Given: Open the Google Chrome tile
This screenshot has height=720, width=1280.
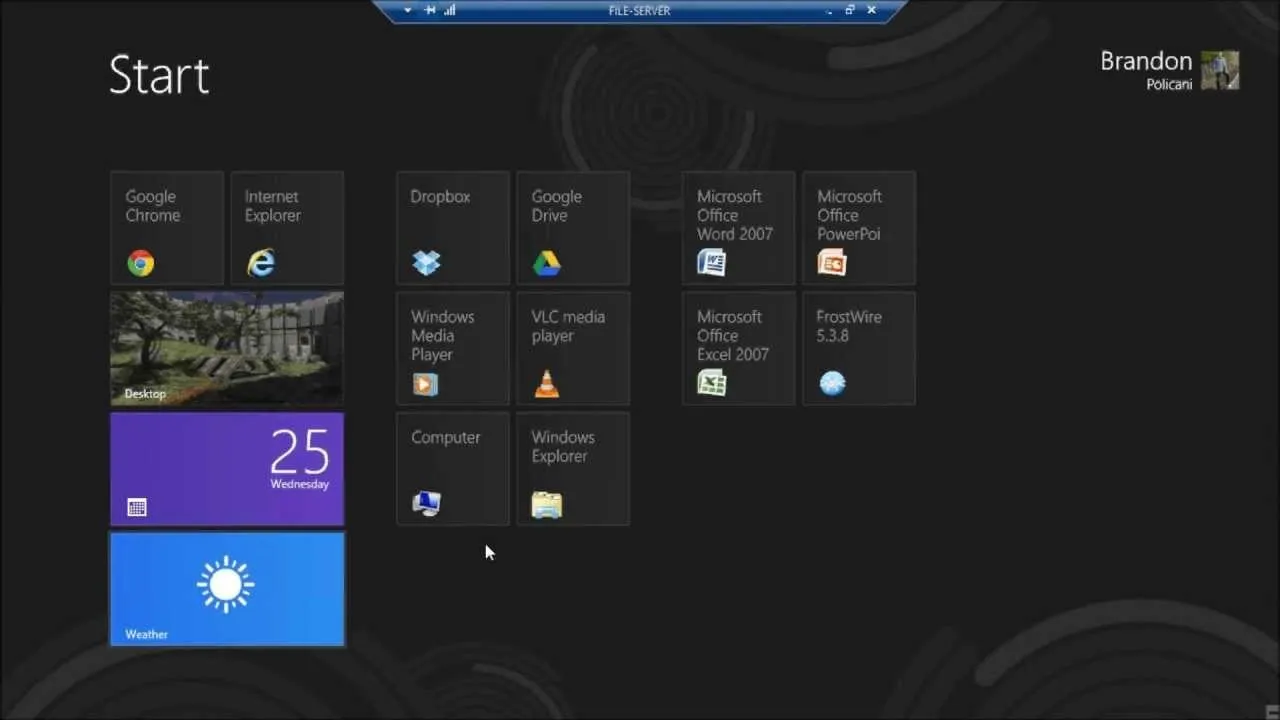Looking at the screenshot, I should click(x=167, y=228).
